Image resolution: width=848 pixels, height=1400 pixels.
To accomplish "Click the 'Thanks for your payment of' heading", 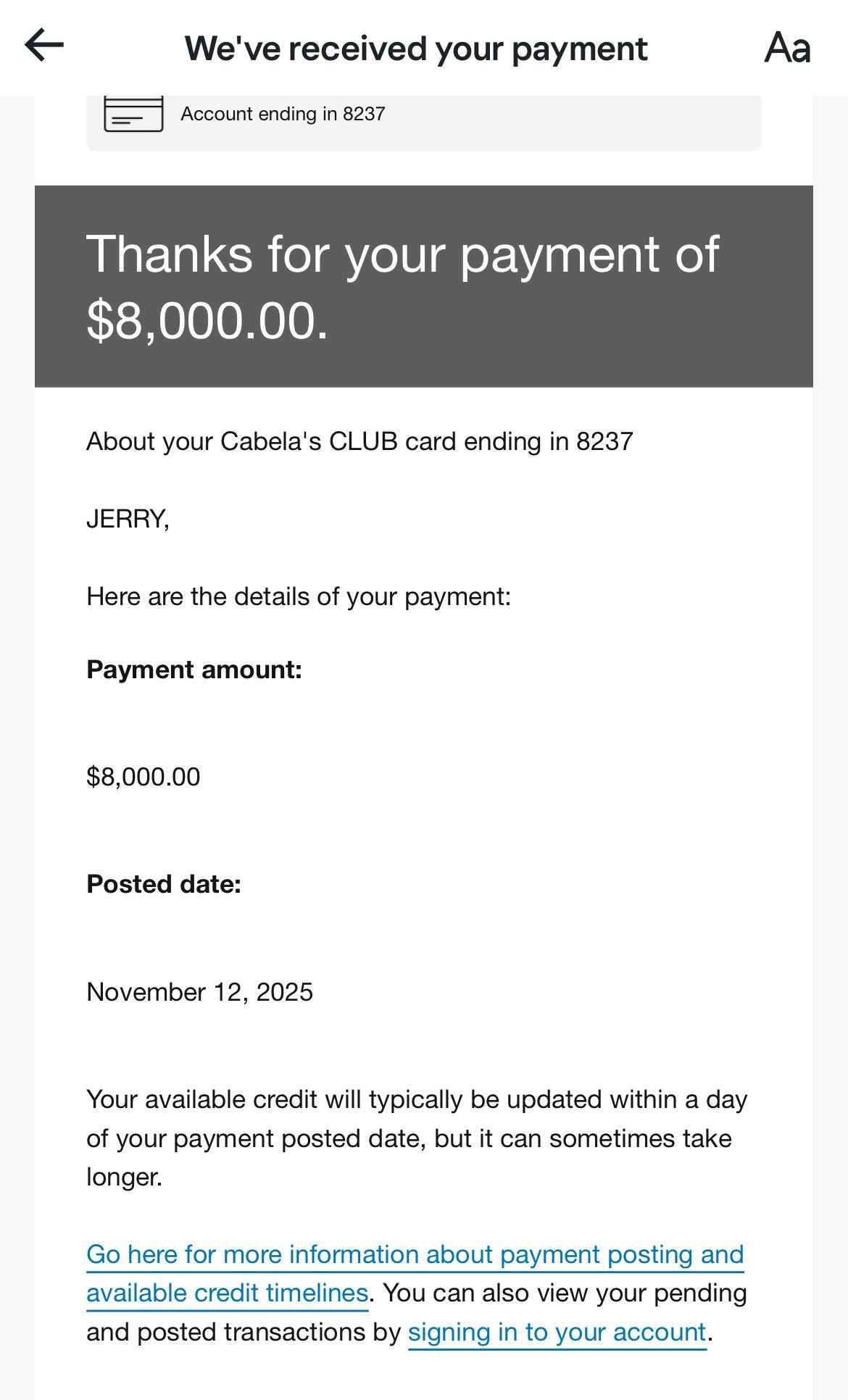I will 402,254.
